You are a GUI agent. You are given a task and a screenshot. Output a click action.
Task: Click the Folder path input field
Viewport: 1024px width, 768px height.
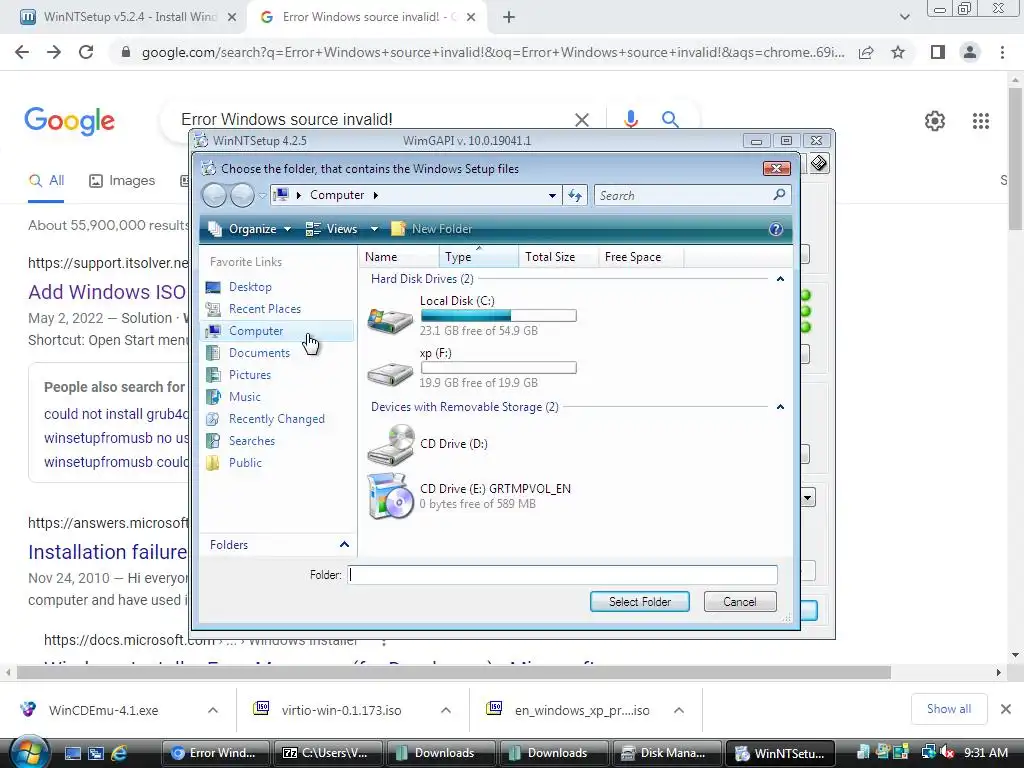pyautogui.click(x=562, y=575)
